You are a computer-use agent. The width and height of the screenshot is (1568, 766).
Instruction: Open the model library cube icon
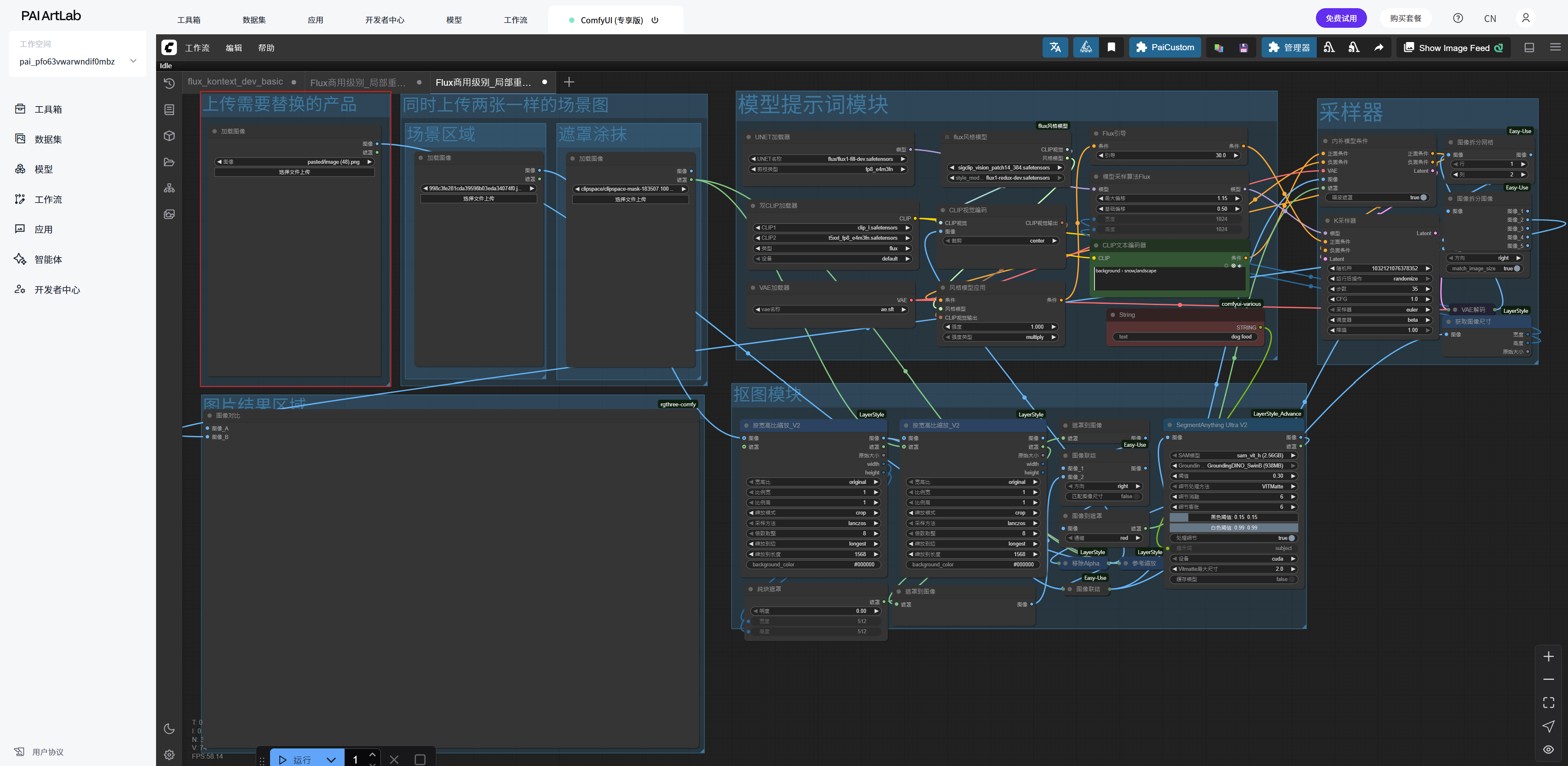point(169,136)
